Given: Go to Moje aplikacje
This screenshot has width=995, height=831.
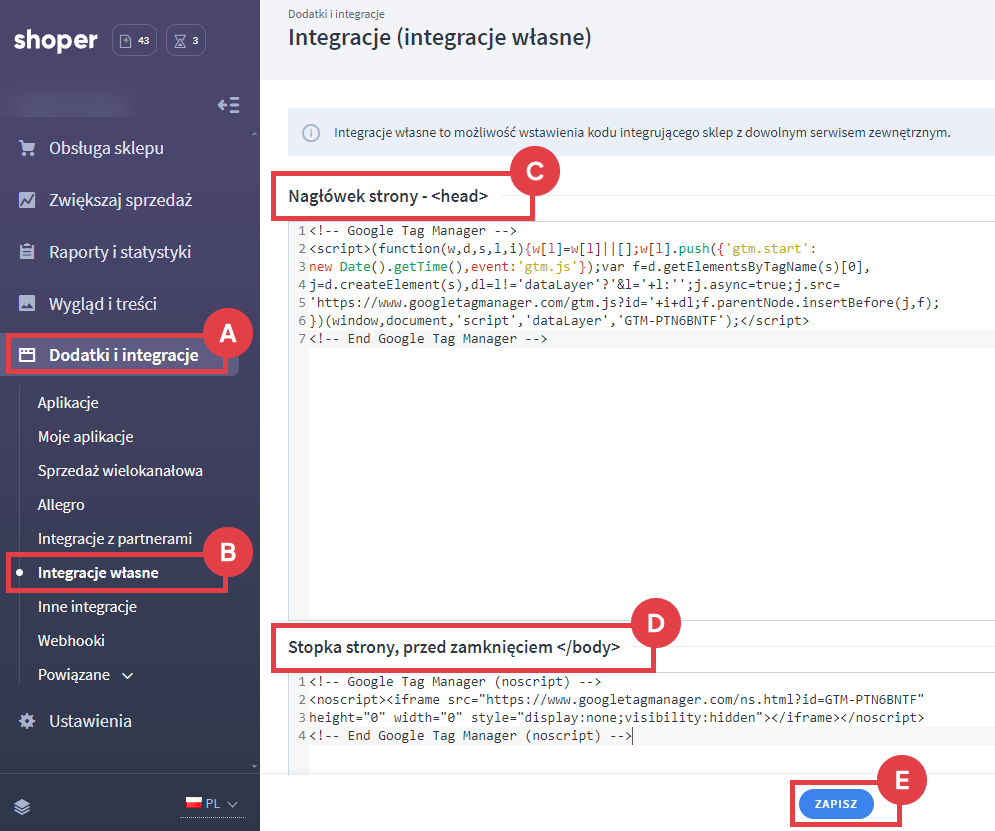Looking at the screenshot, I should click(x=85, y=437).
